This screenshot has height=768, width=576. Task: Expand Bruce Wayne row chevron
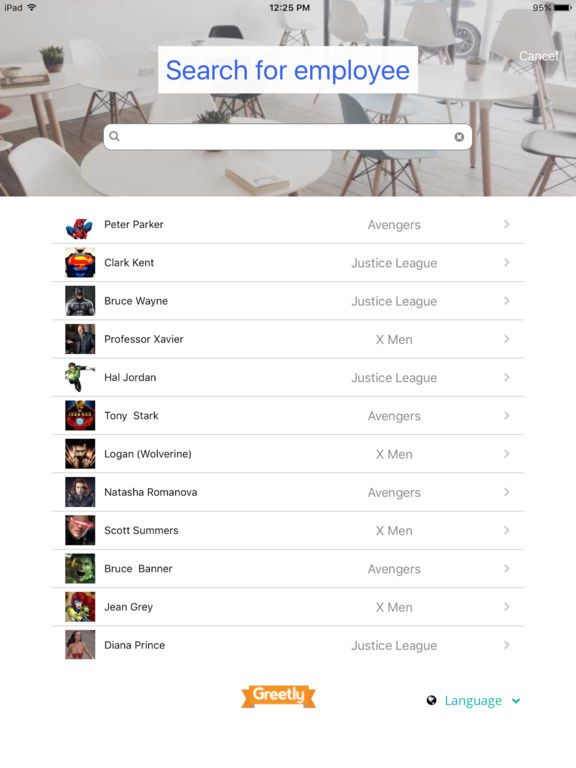coord(507,301)
